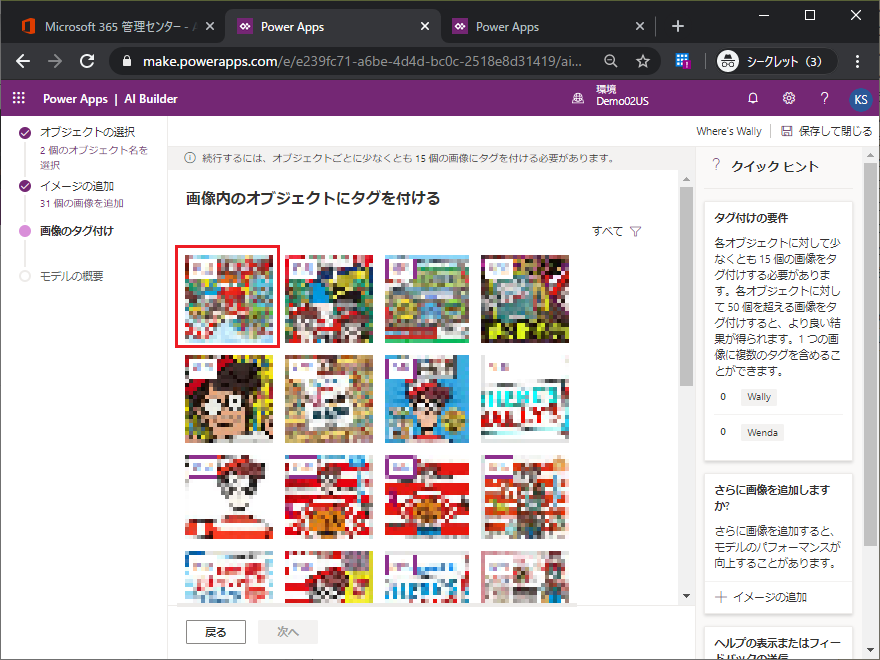Open the notifications bell
Image resolution: width=880 pixels, height=660 pixels.
click(753, 98)
